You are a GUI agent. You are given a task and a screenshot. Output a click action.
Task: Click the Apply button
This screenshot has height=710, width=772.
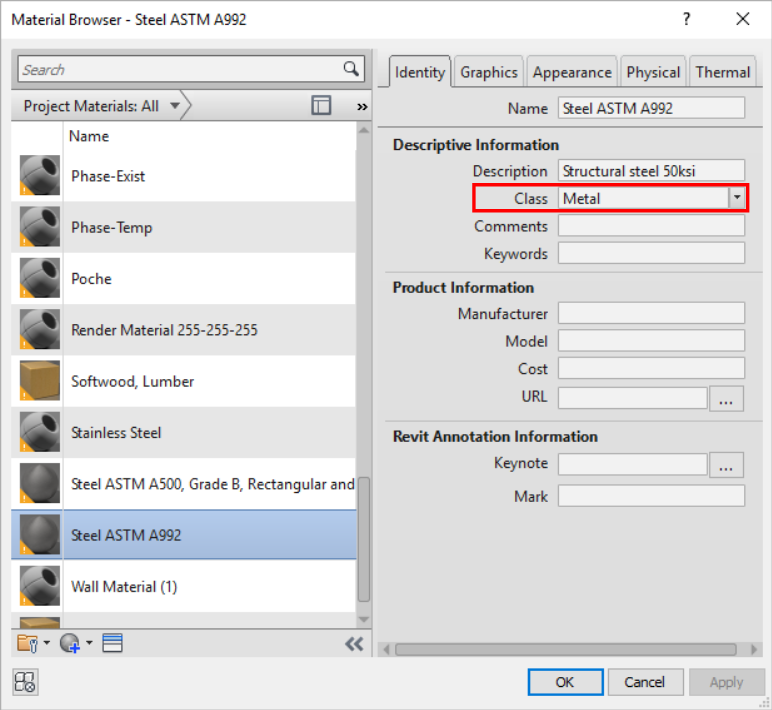[x=727, y=682]
